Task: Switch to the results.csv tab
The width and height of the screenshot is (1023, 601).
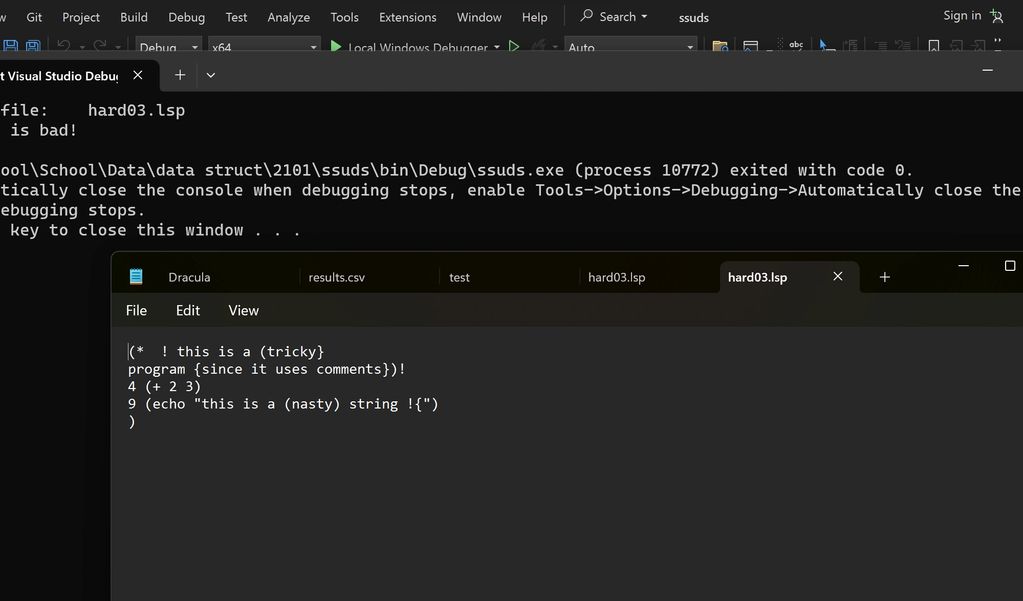Action: [336, 277]
